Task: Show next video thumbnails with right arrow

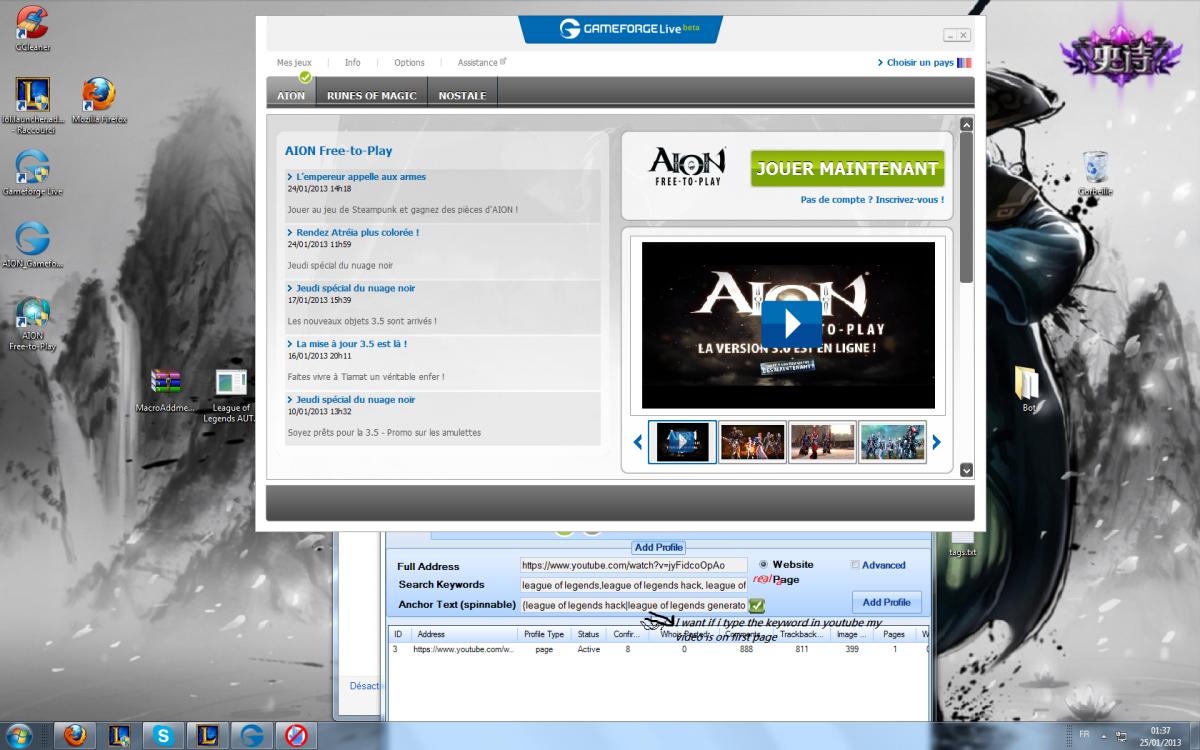Action: pos(936,442)
